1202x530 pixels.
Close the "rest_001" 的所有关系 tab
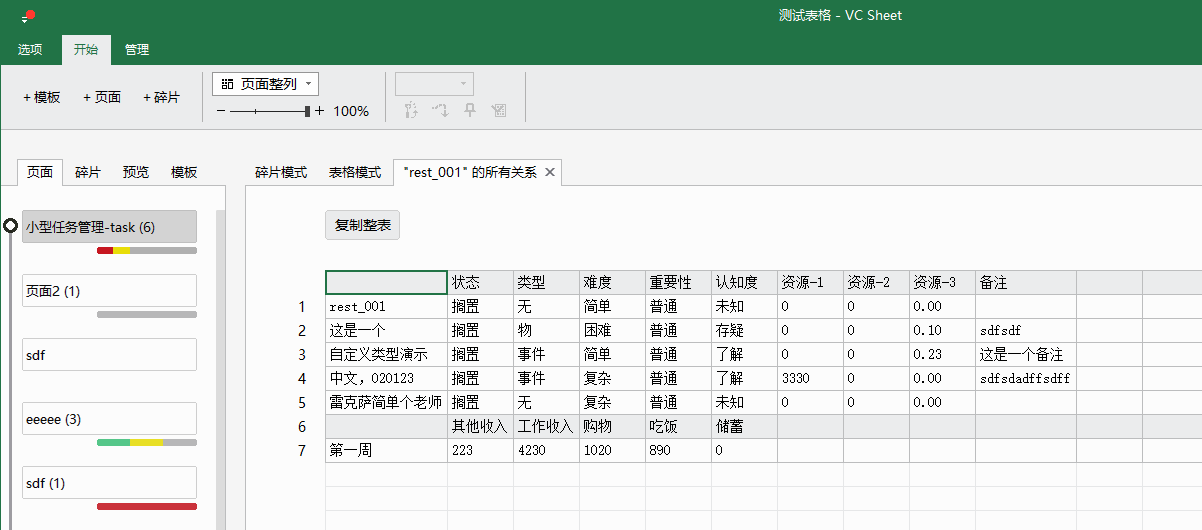point(549,172)
